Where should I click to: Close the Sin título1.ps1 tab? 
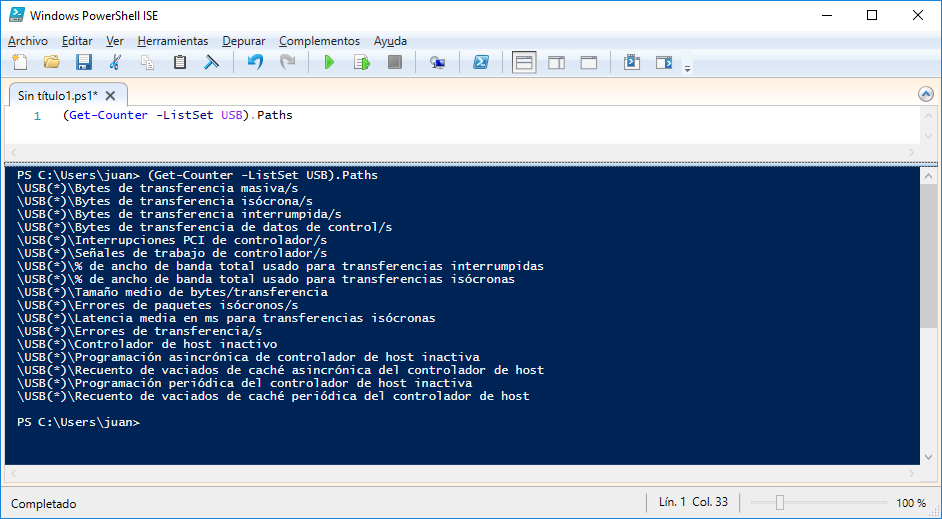tap(110, 96)
